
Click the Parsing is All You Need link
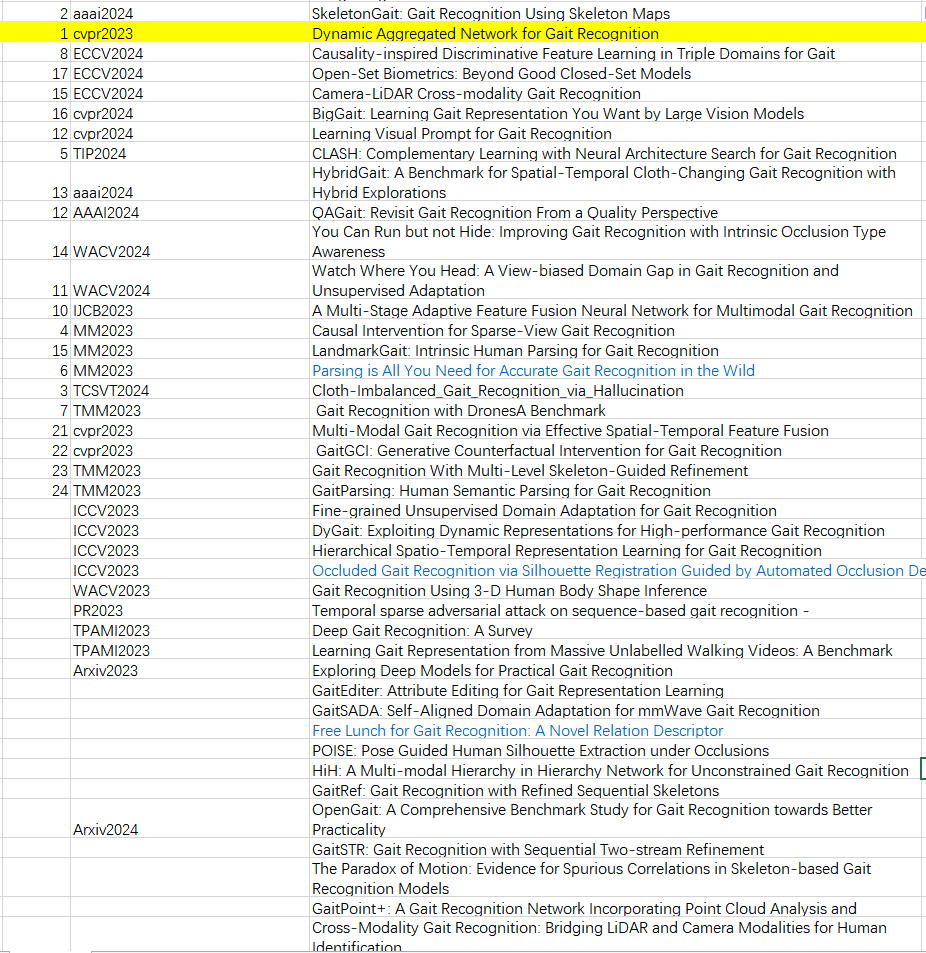(533, 370)
